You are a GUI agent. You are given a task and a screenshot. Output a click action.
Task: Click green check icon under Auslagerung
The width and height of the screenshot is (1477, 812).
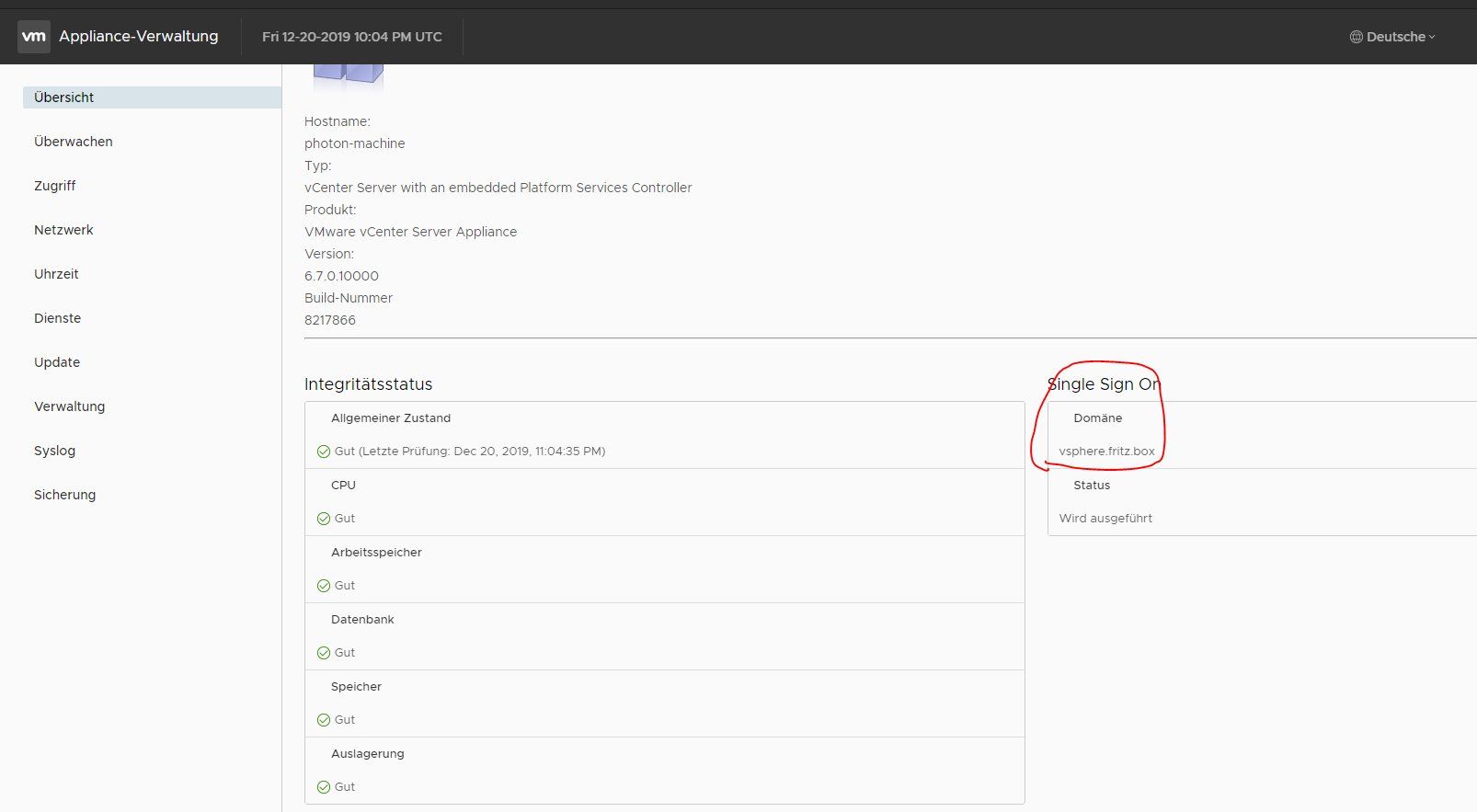324,787
